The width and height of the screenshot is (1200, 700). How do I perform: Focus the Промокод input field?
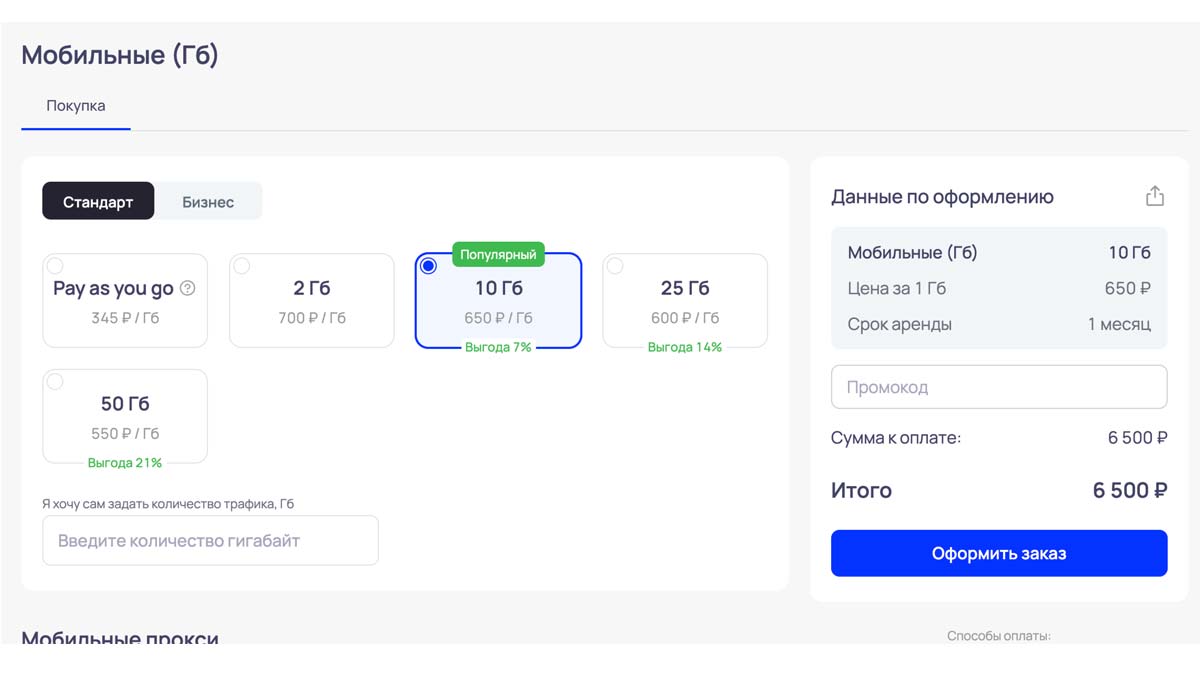(998, 387)
